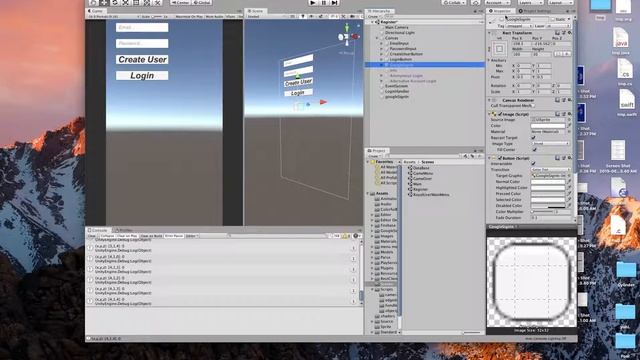Collapse the Canvas object in Hierarchy

pos(377,38)
